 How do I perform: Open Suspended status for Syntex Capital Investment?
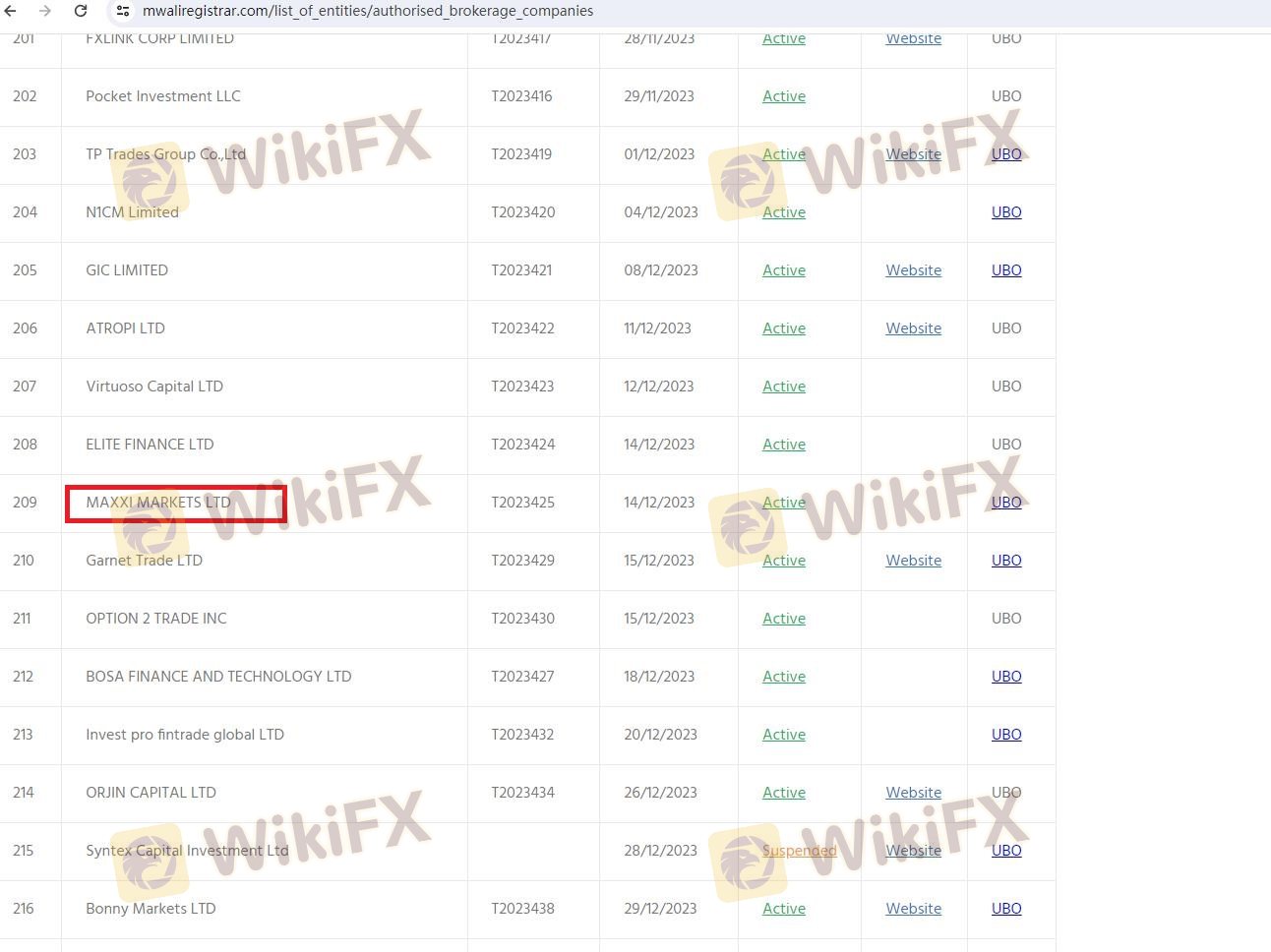click(799, 851)
